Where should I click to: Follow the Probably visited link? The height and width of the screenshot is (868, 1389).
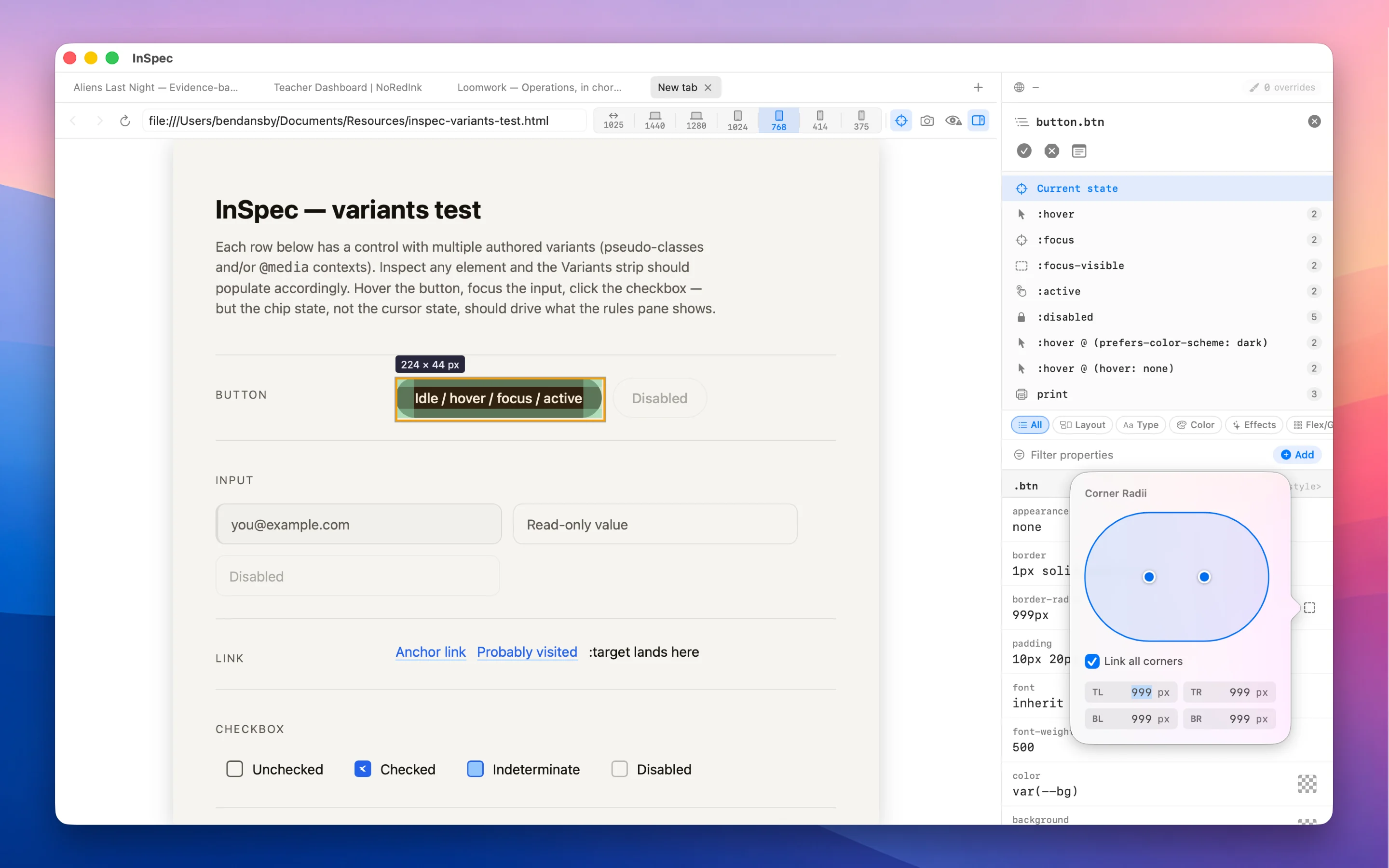tap(526, 652)
